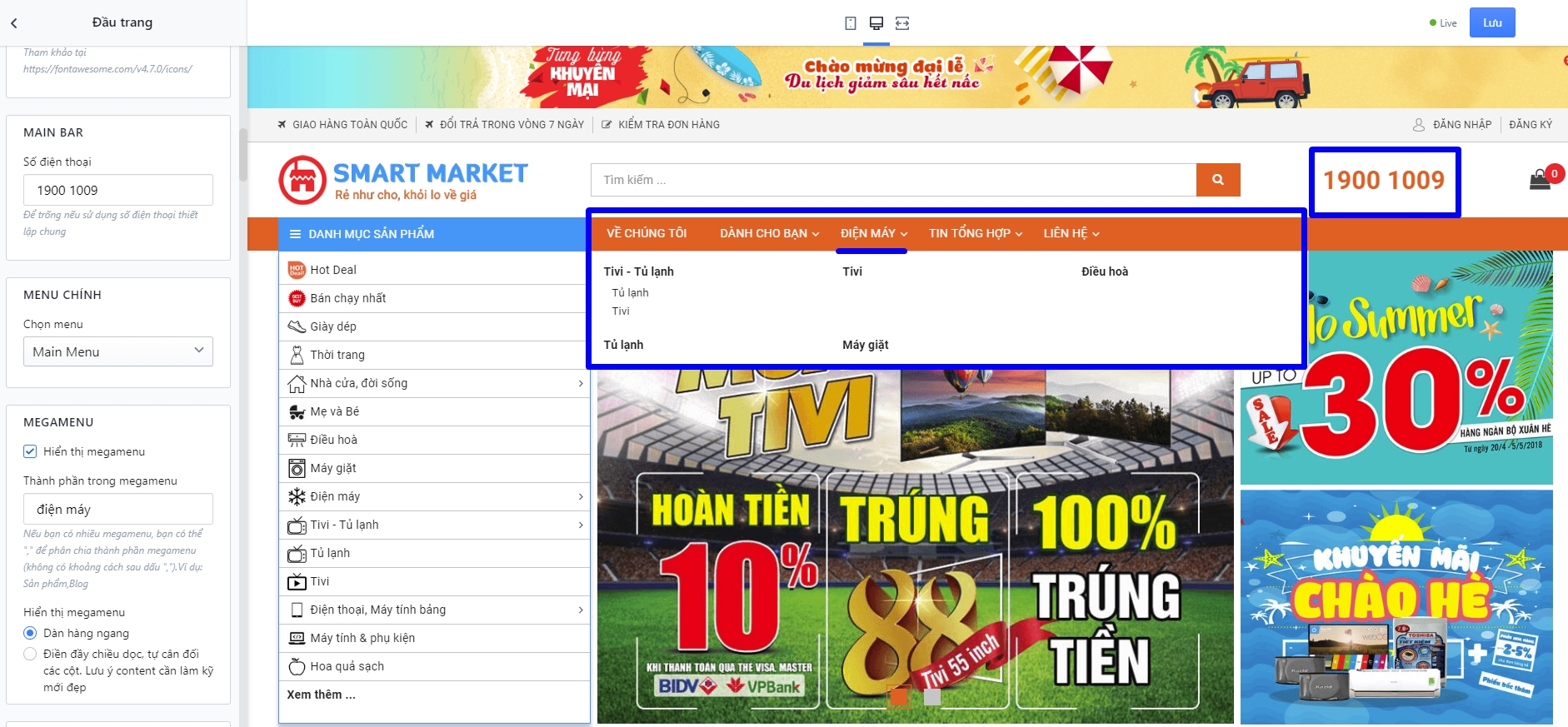Click the Tìm kiếm search box
The image size is (1568, 727).
893,180
